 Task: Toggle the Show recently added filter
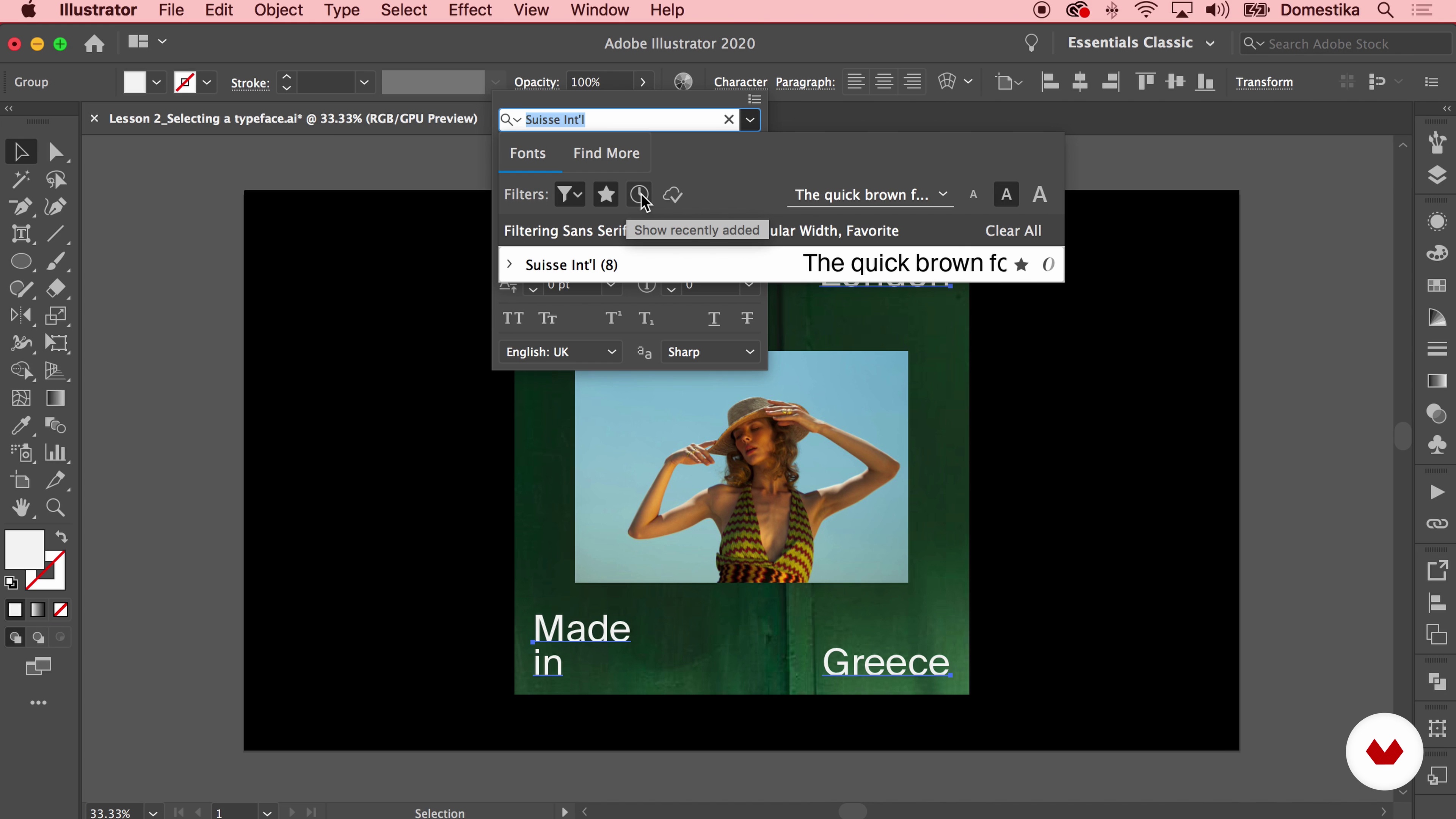[x=639, y=195]
